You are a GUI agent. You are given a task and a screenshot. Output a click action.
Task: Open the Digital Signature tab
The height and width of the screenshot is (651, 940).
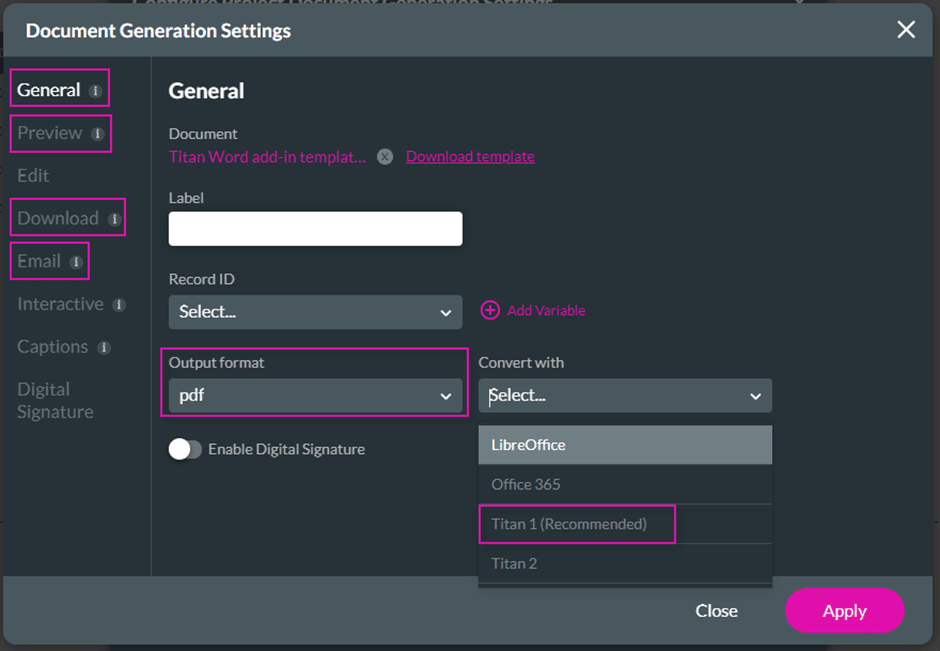pos(55,400)
